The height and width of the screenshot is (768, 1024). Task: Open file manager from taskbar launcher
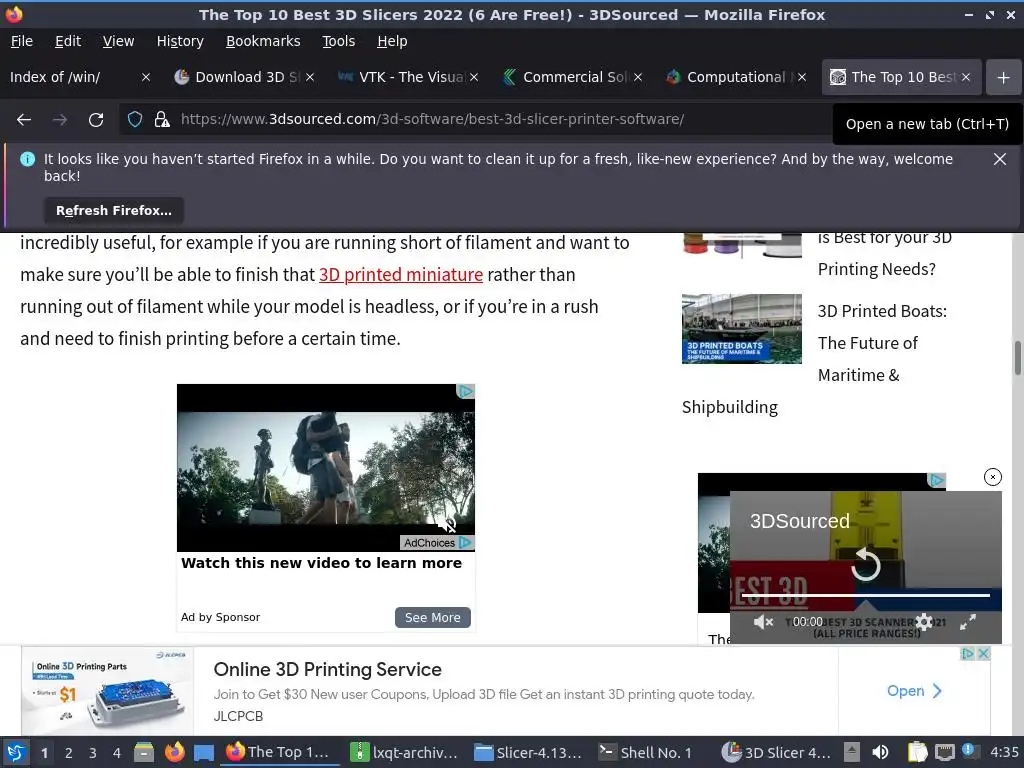144,752
